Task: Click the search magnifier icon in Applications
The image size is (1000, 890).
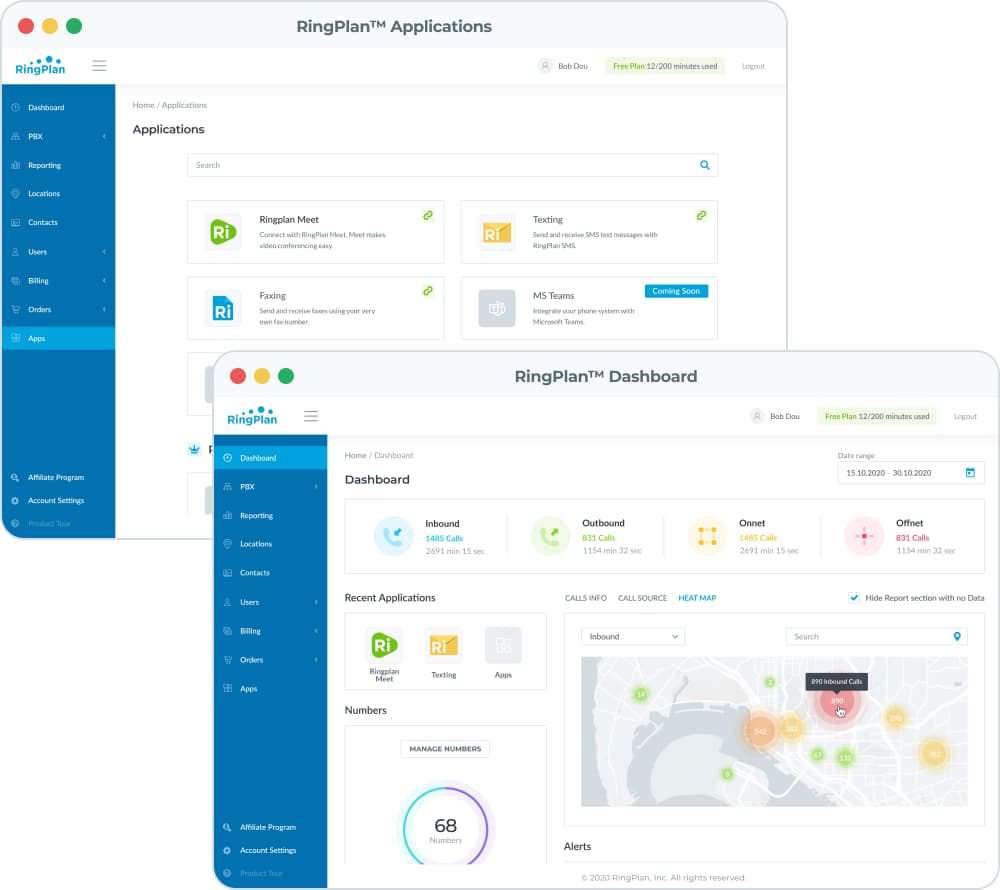Action: pyautogui.click(x=705, y=165)
